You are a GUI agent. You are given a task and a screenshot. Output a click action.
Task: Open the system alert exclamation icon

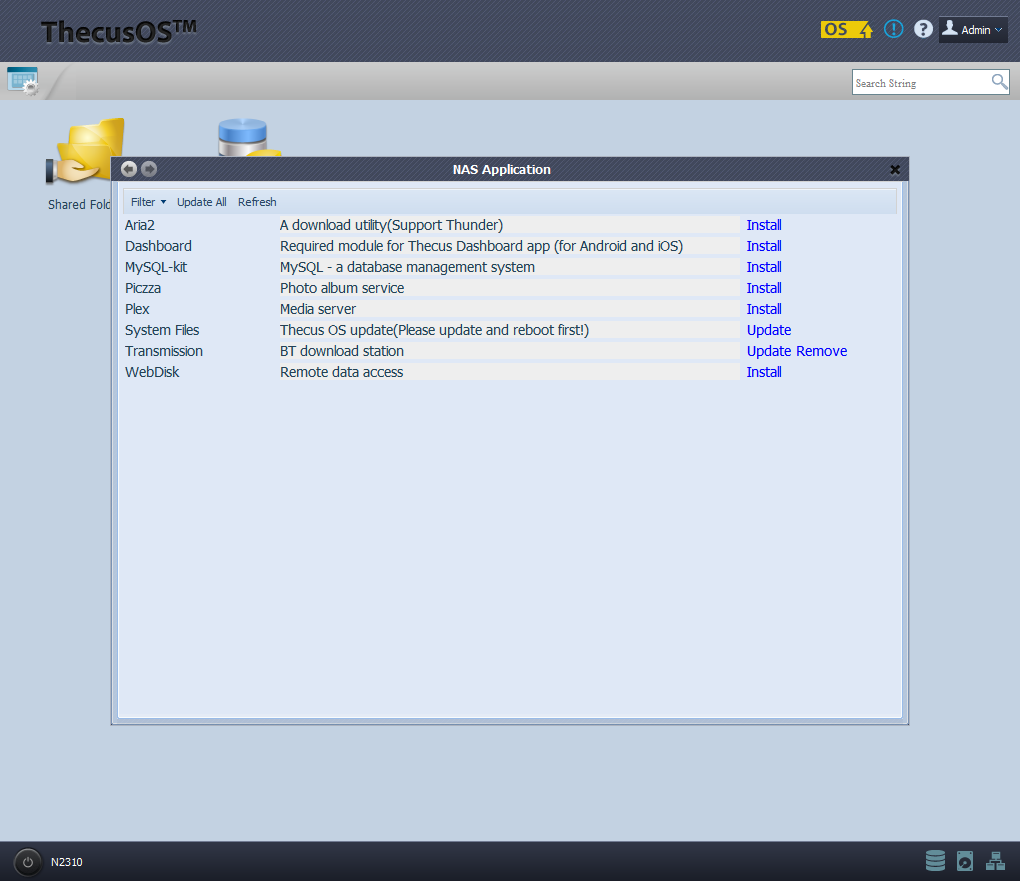[893, 30]
